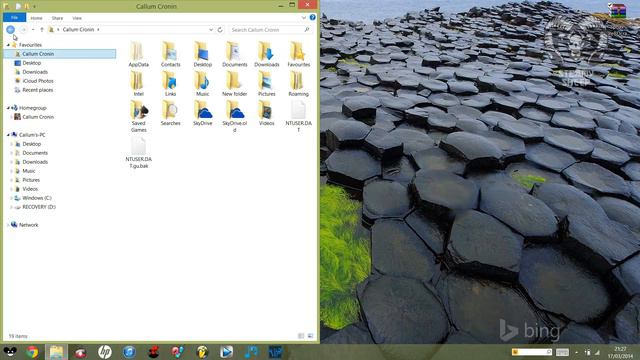The image size is (640, 360).
Task: Open recent locations dropdown arrow
Action: tap(33, 29)
